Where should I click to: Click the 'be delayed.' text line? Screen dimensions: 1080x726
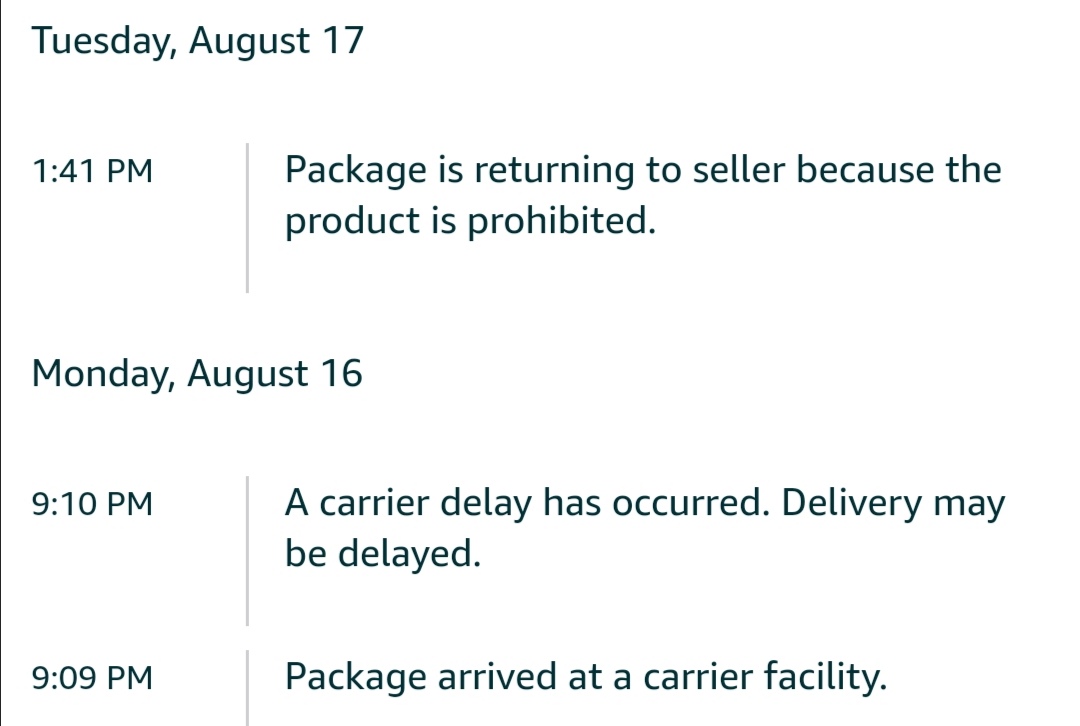point(383,553)
